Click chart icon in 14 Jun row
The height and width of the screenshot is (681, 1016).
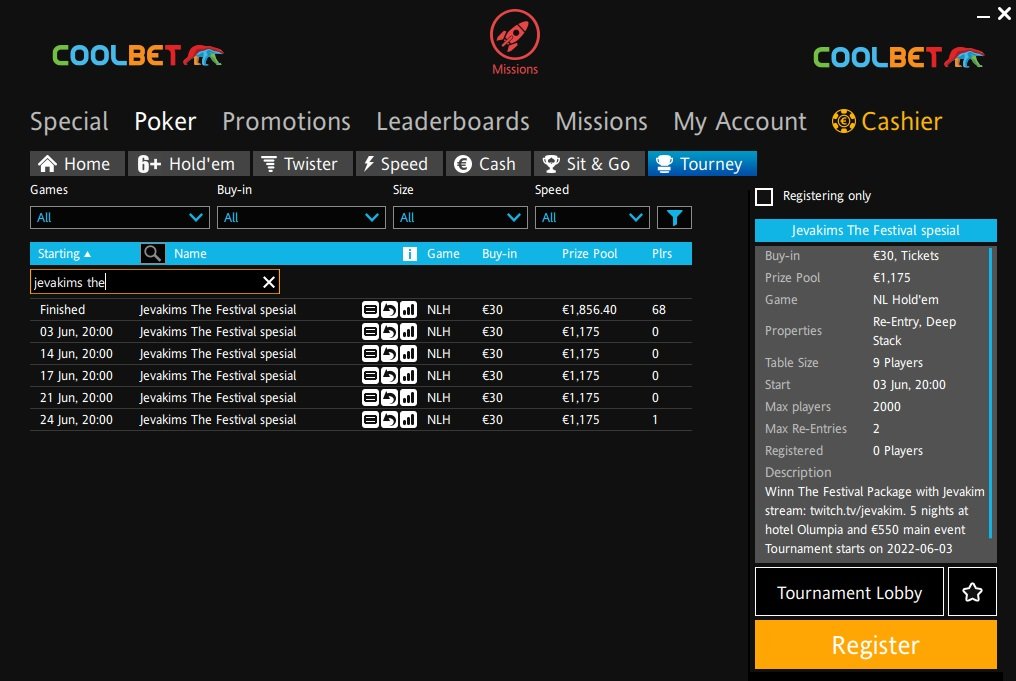tap(408, 354)
